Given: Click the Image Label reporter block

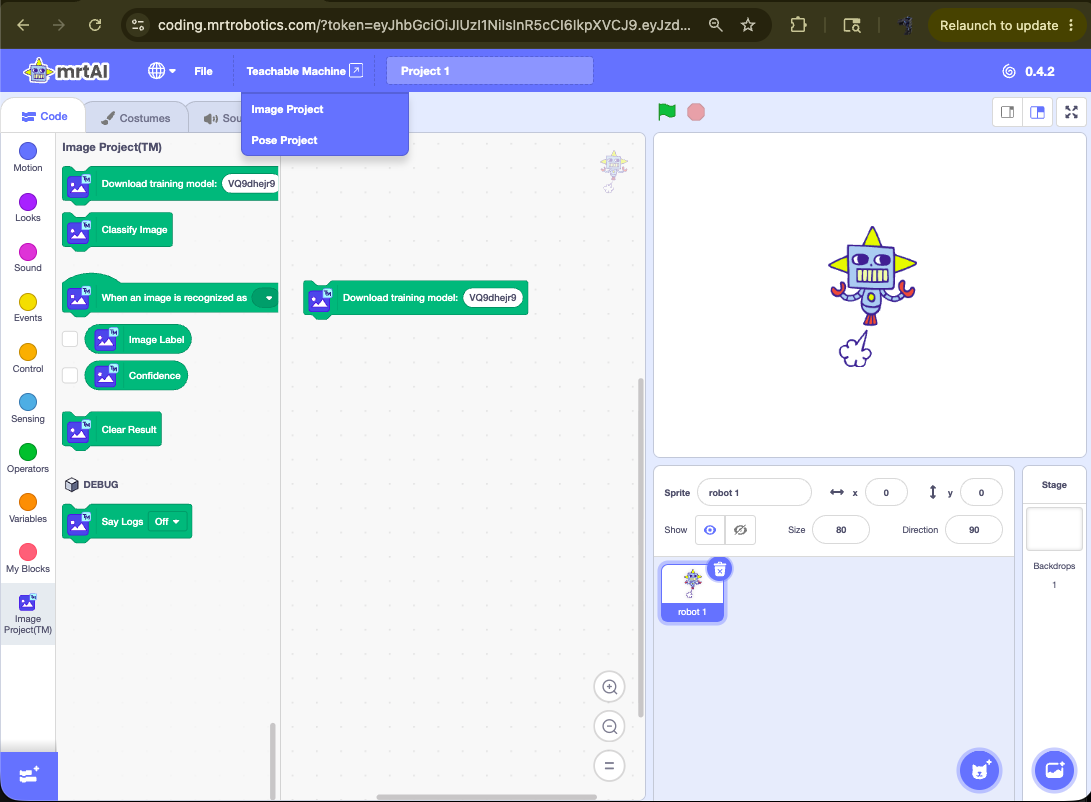Looking at the screenshot, I should [138, 339].
